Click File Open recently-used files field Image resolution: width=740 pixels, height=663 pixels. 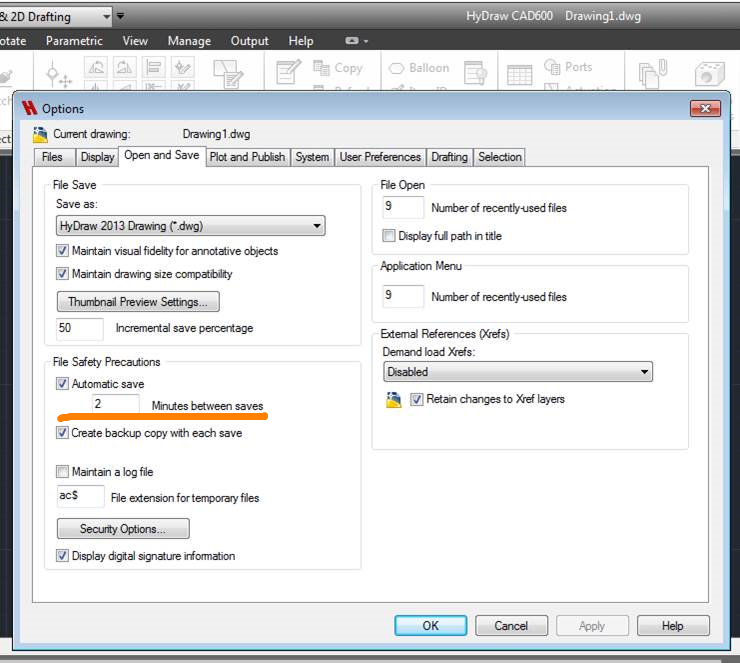click(404, 207)
